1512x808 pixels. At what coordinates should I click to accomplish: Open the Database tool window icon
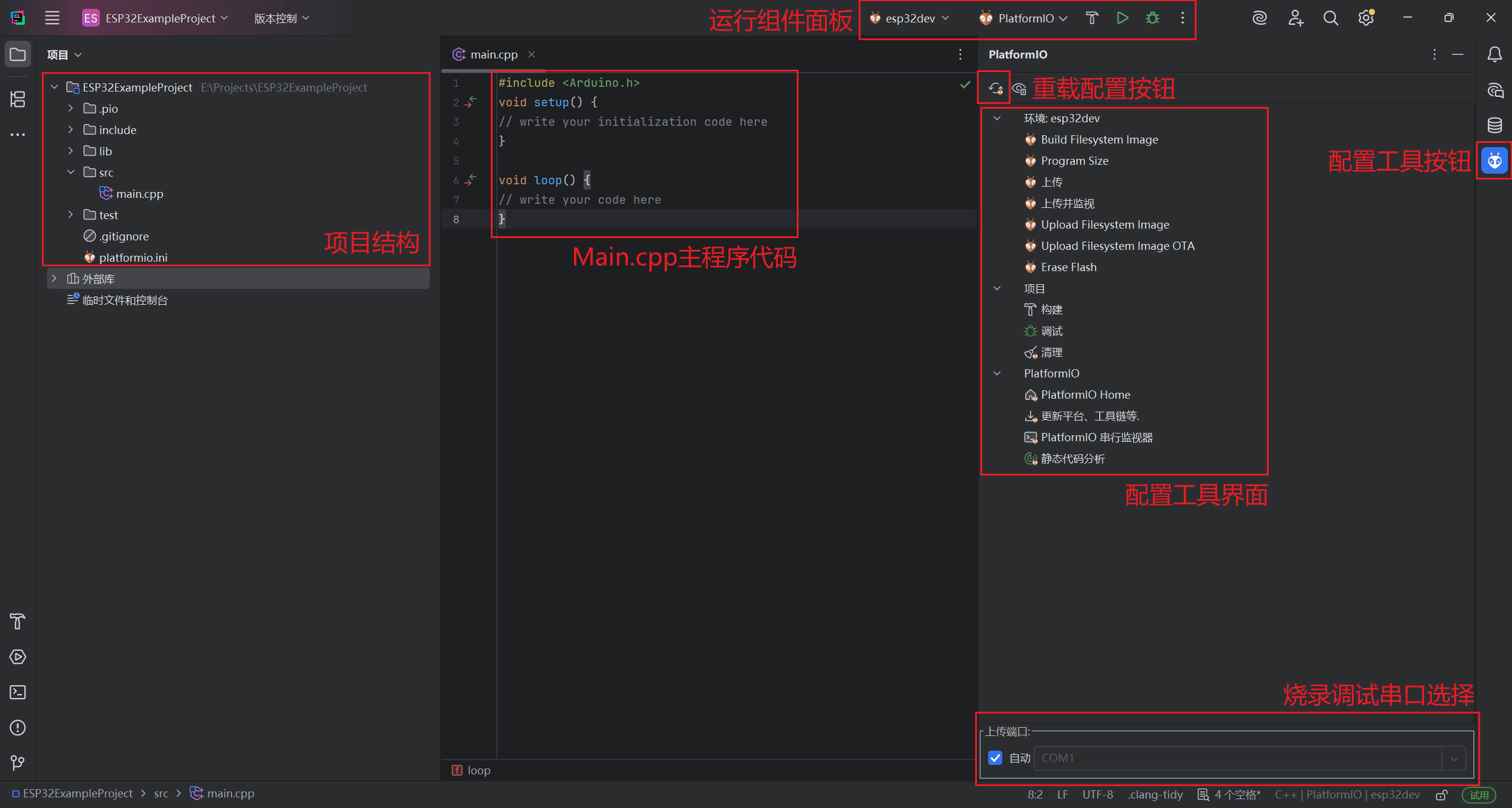pos(1494,125)
